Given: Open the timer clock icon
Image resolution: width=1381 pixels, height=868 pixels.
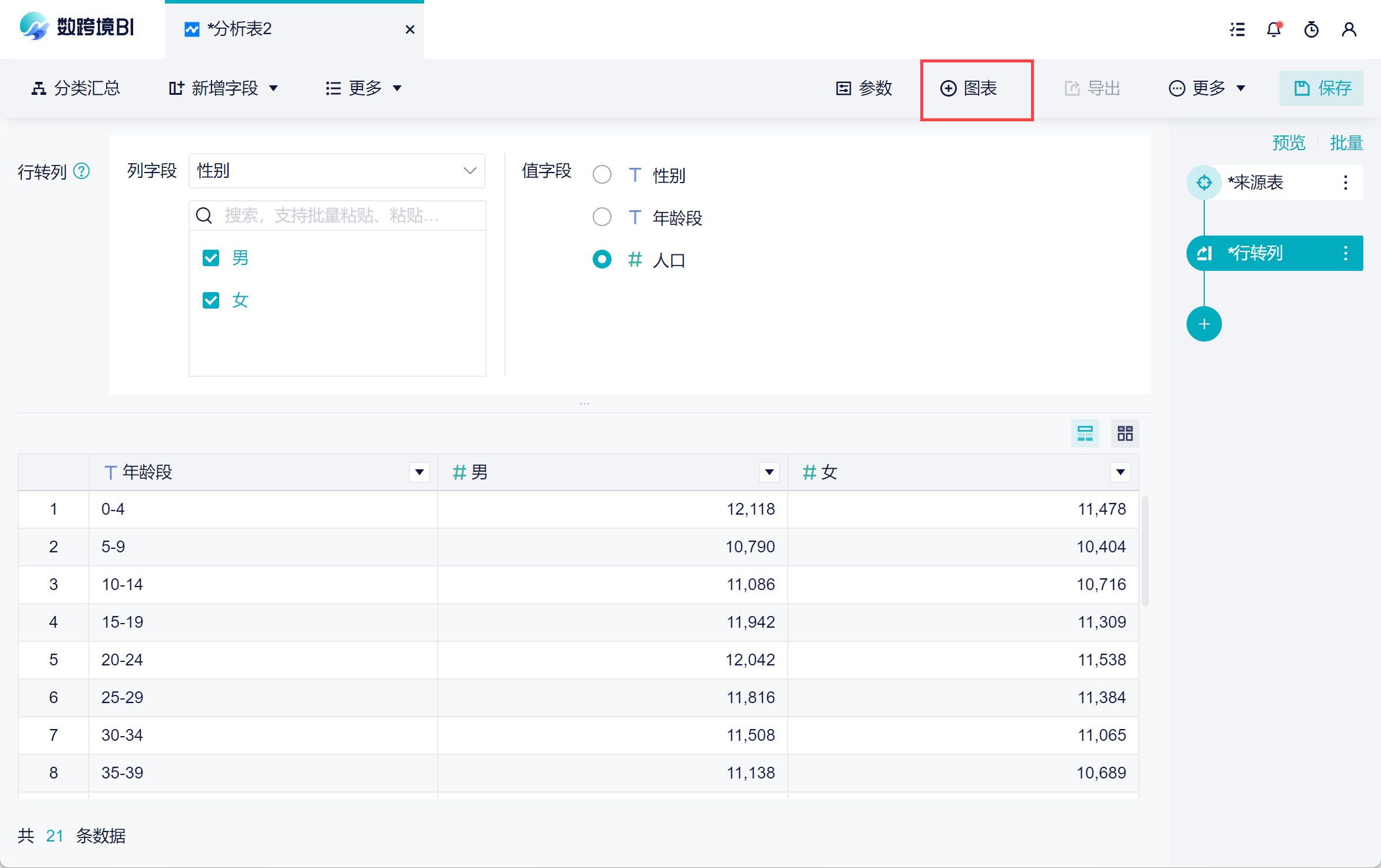Looking at the screenshot, I should click(x=1311, y=29).
